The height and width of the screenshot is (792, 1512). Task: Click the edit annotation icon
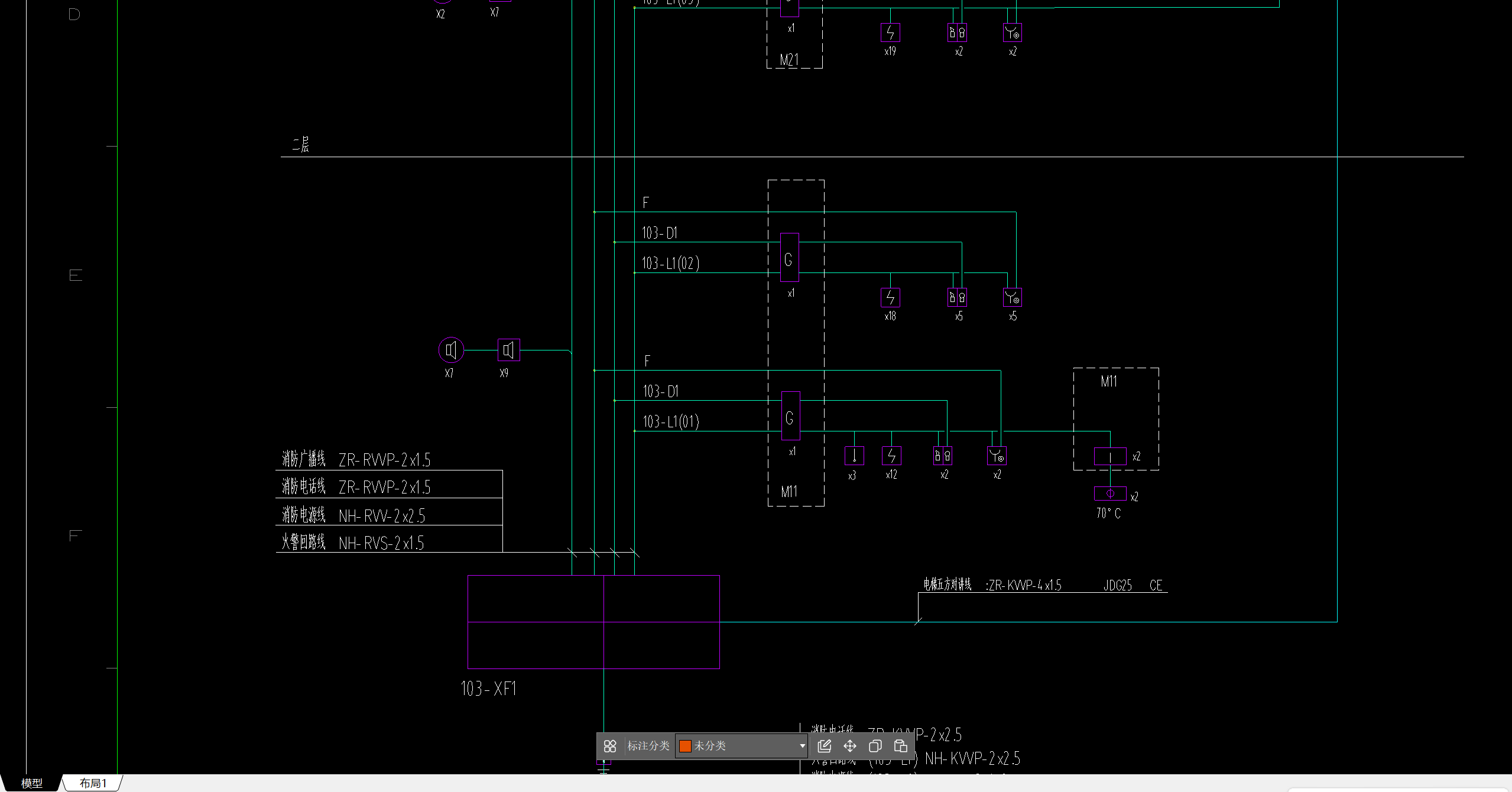click(x=824, y=746)
